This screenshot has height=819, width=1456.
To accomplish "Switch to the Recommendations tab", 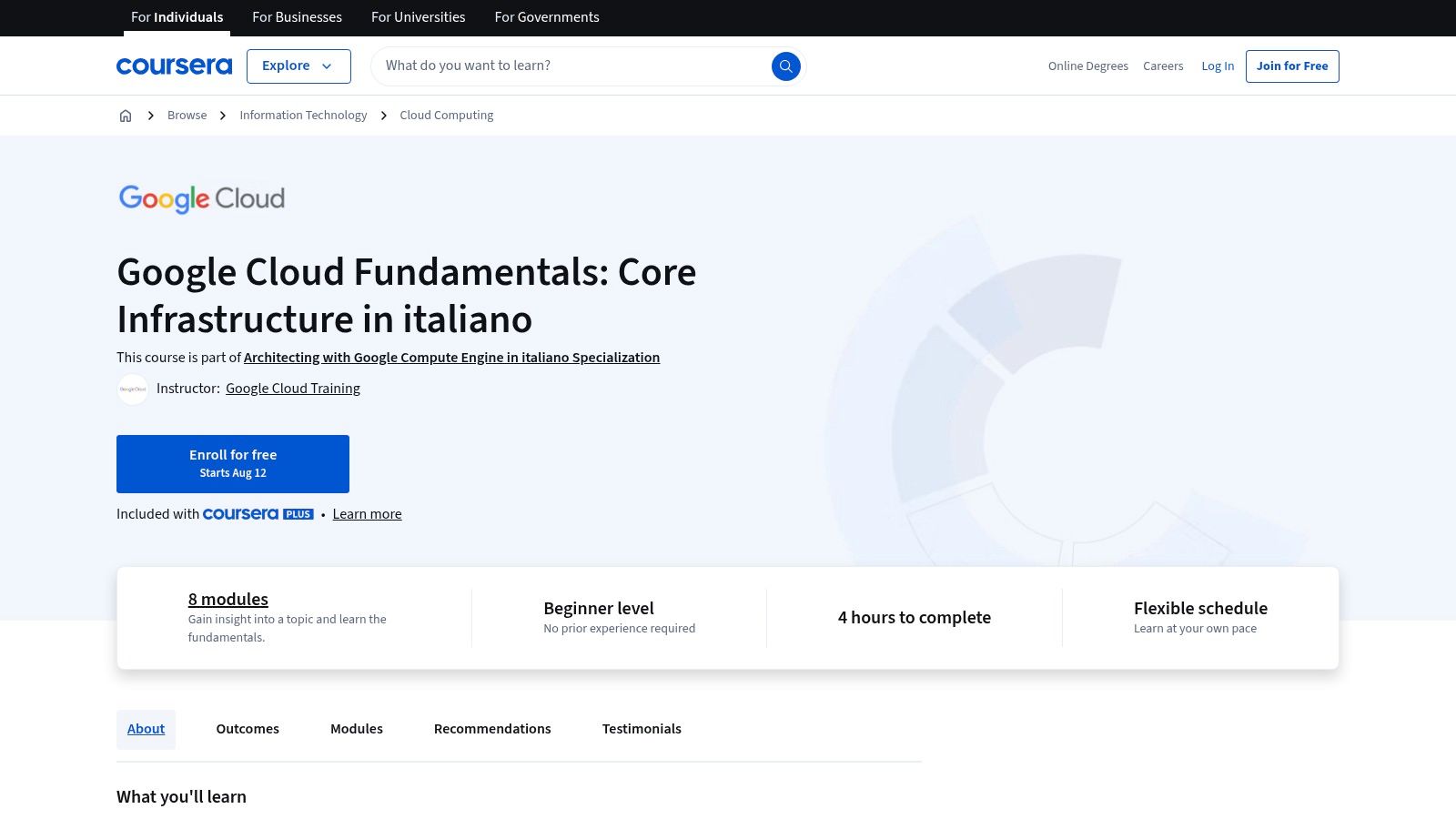I will point(492,729).
